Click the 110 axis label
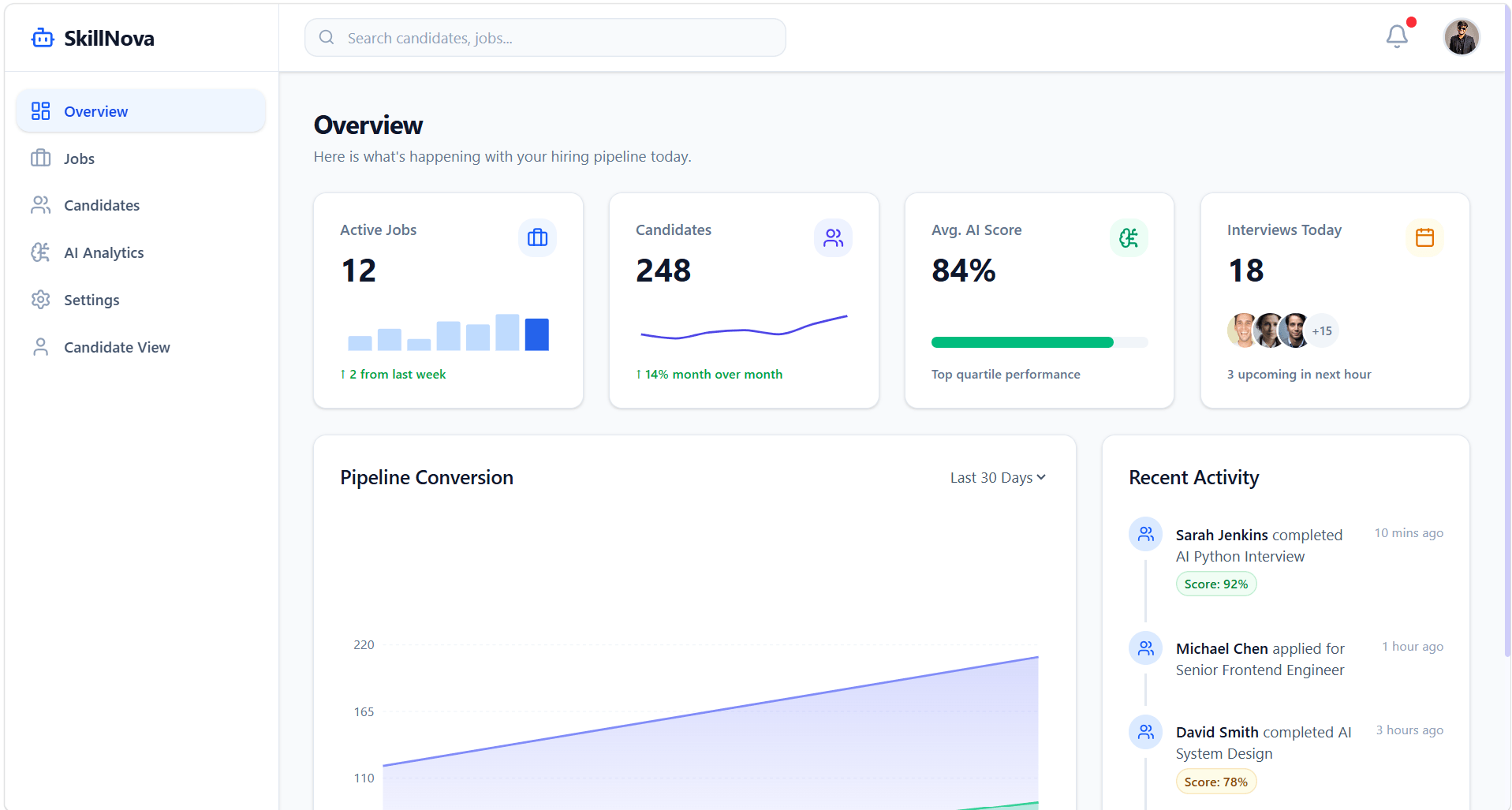The width and height of the screenshot is (1512, 810). tap(364, 778)
